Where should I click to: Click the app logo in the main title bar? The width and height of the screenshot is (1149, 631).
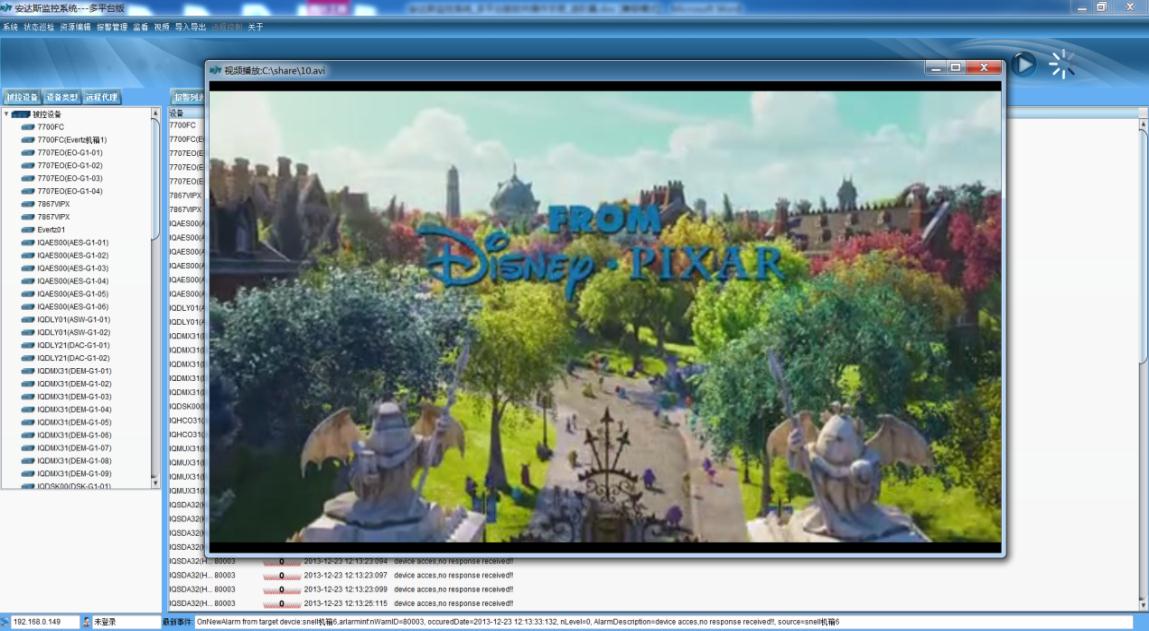pos(7,8)
